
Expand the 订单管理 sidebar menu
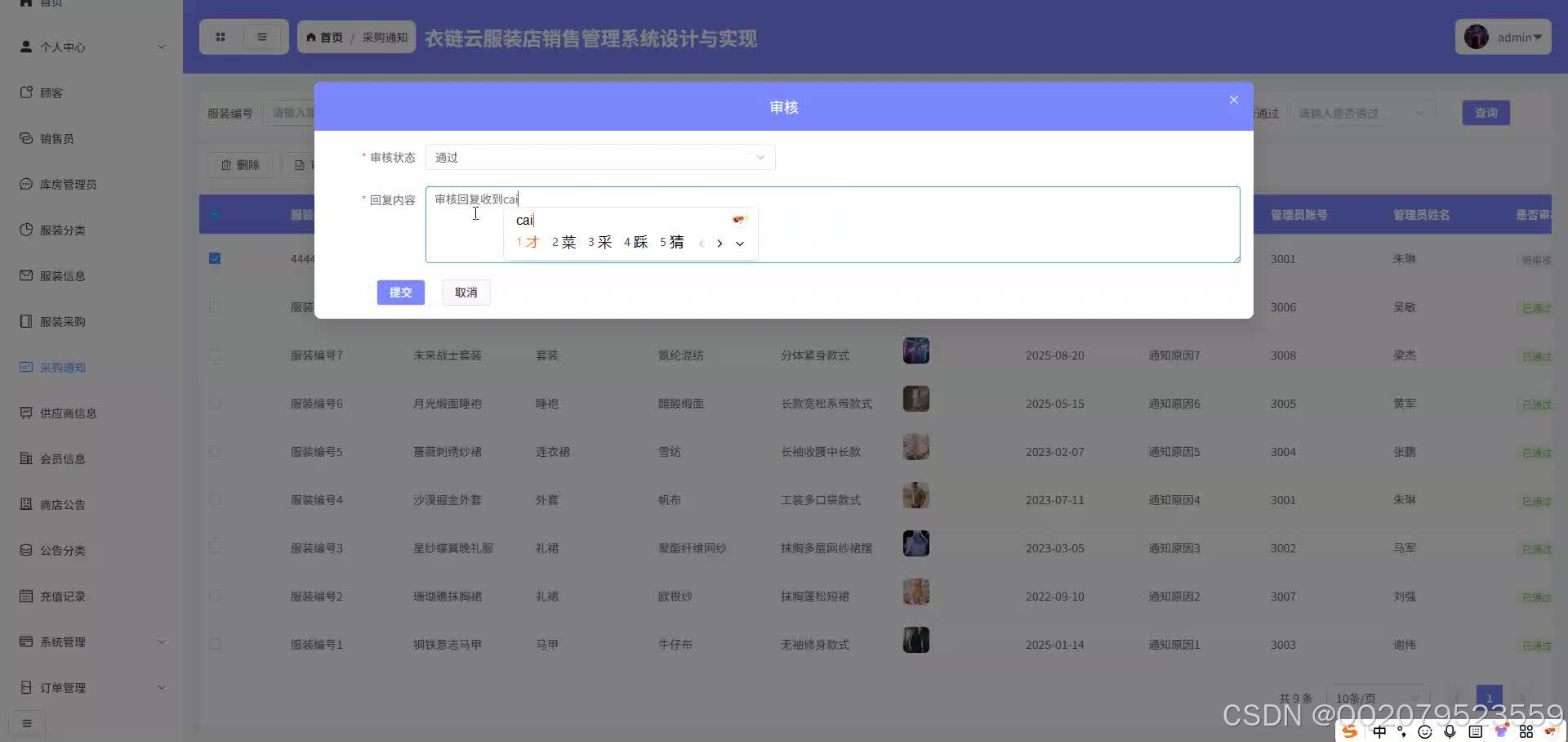point(91,687)
